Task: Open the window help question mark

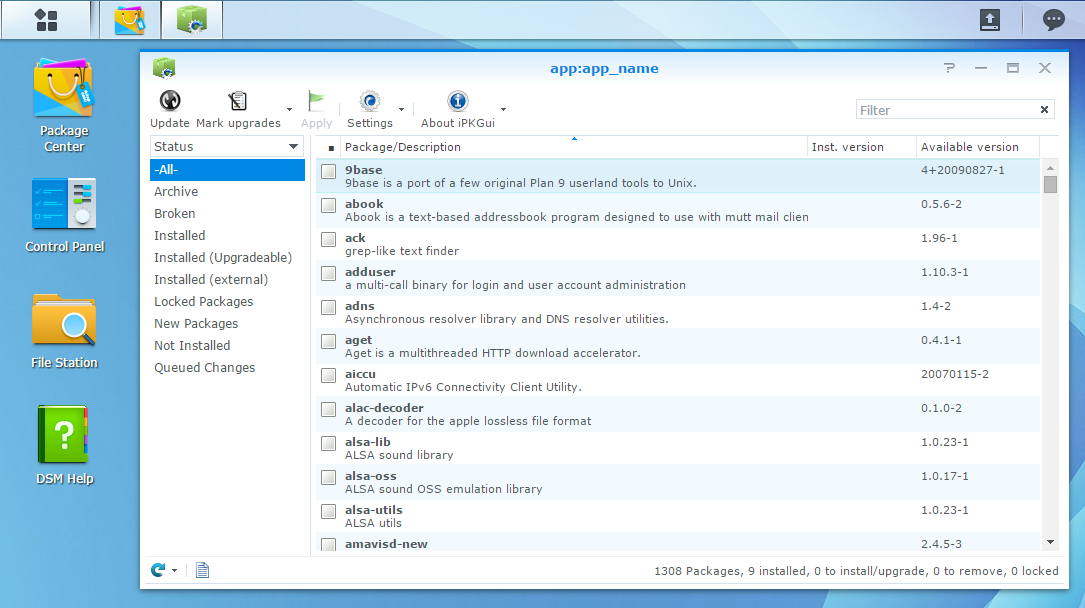Action: 949,68
